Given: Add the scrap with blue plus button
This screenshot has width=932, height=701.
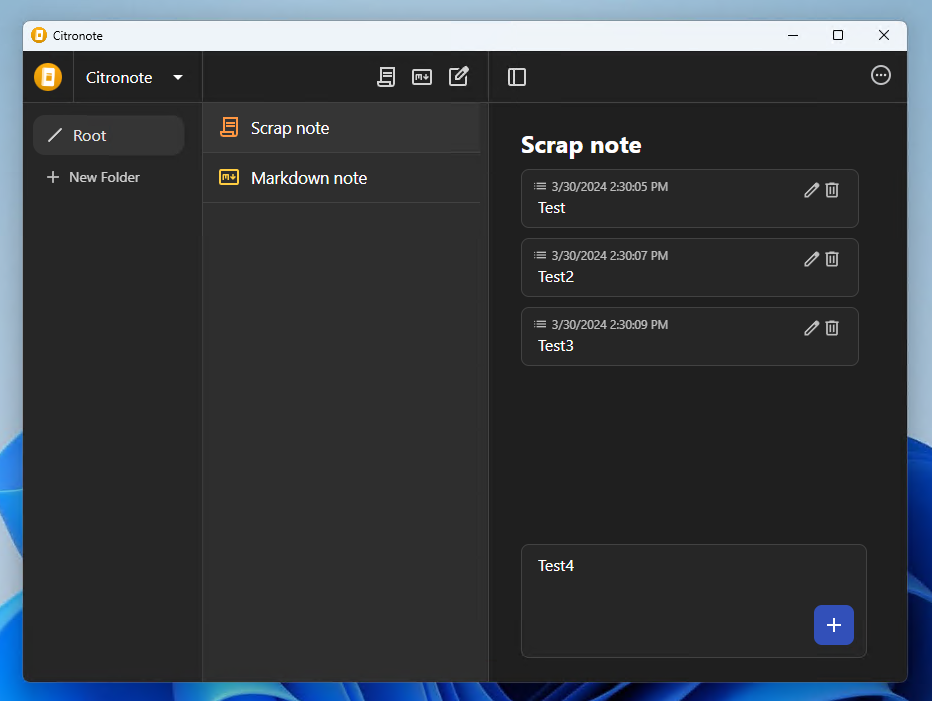Looking at the screenshot, I should click(x=834, y=625).
